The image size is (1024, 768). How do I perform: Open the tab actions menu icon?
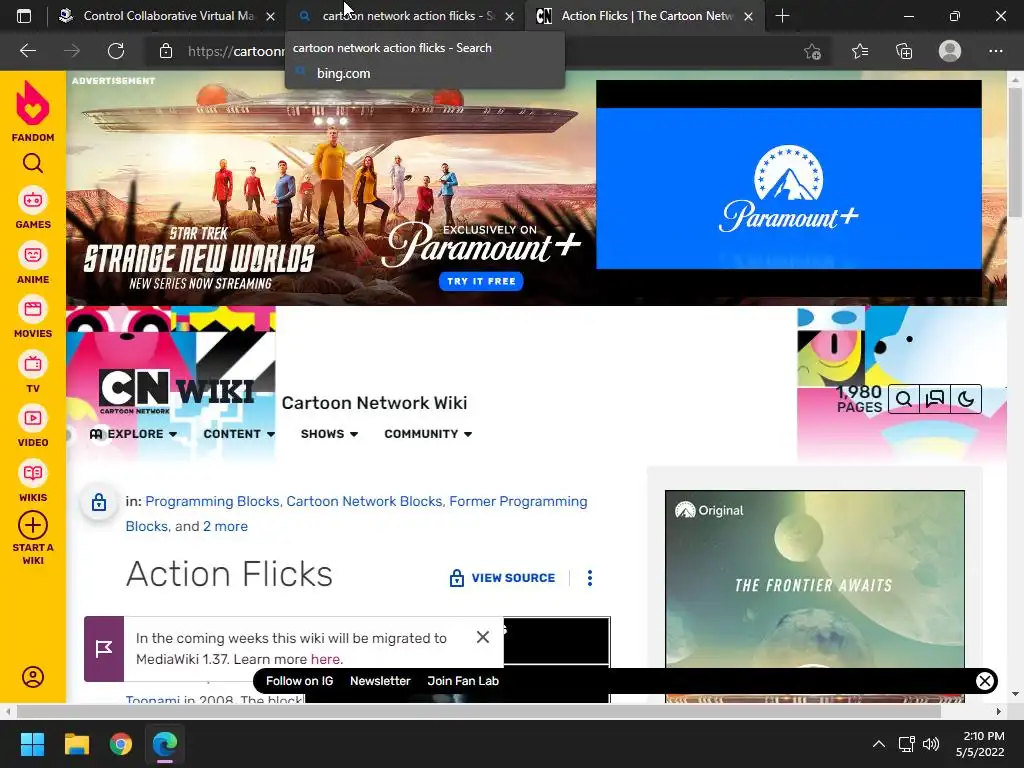(x=24, y=16)
